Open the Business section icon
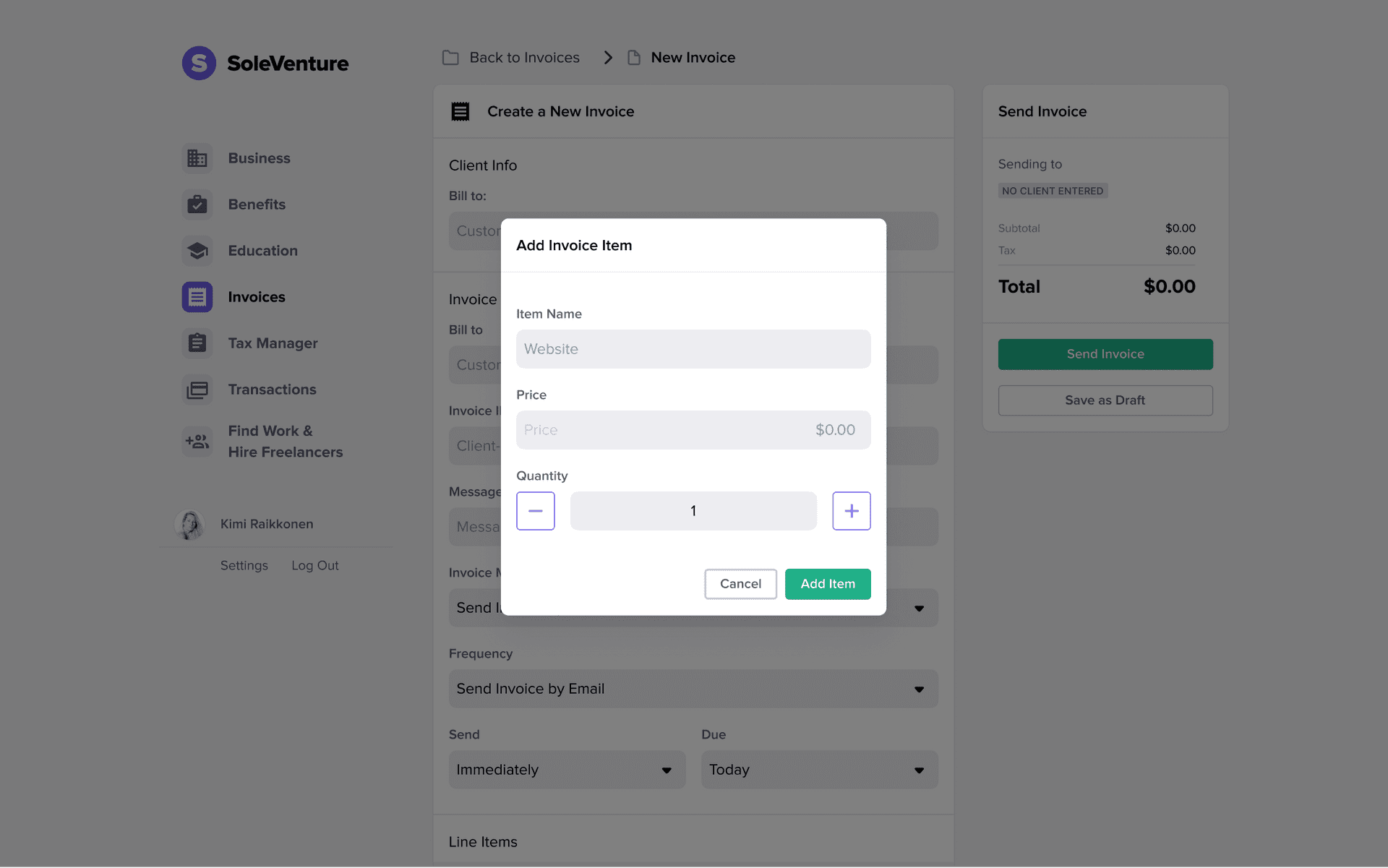The width and height of the screenshot is (1388, 868). point(197,158)
